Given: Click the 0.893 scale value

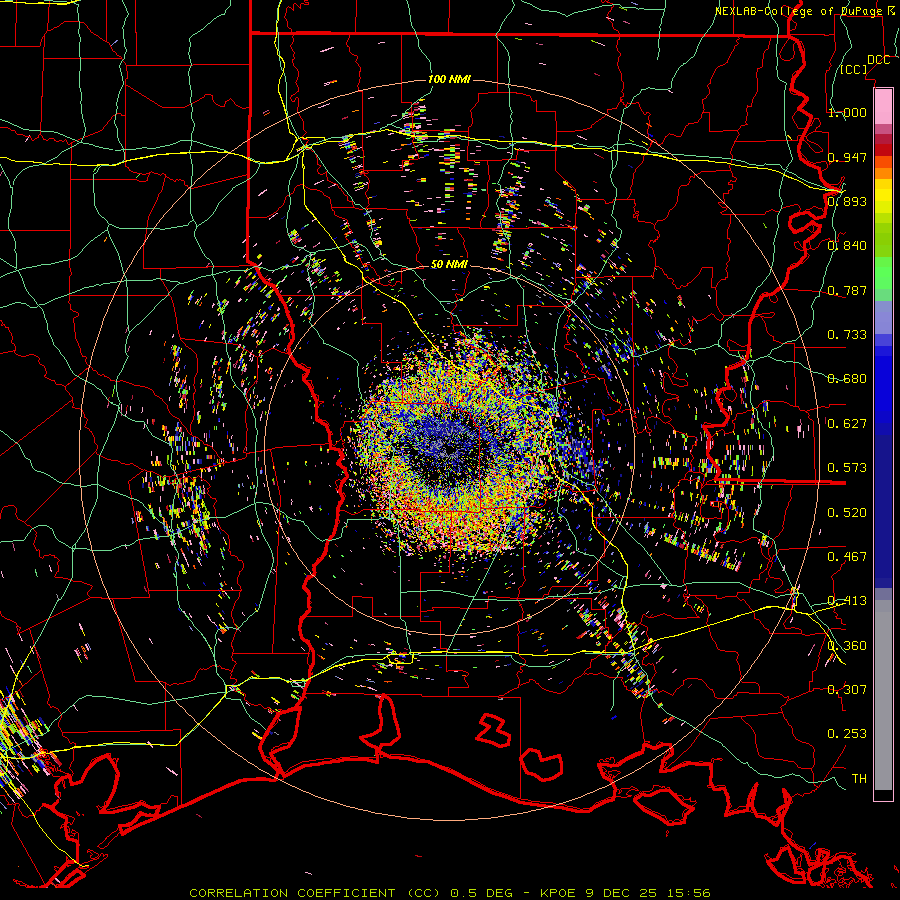Looking at the screenshot, I should (x=847, y=201).
